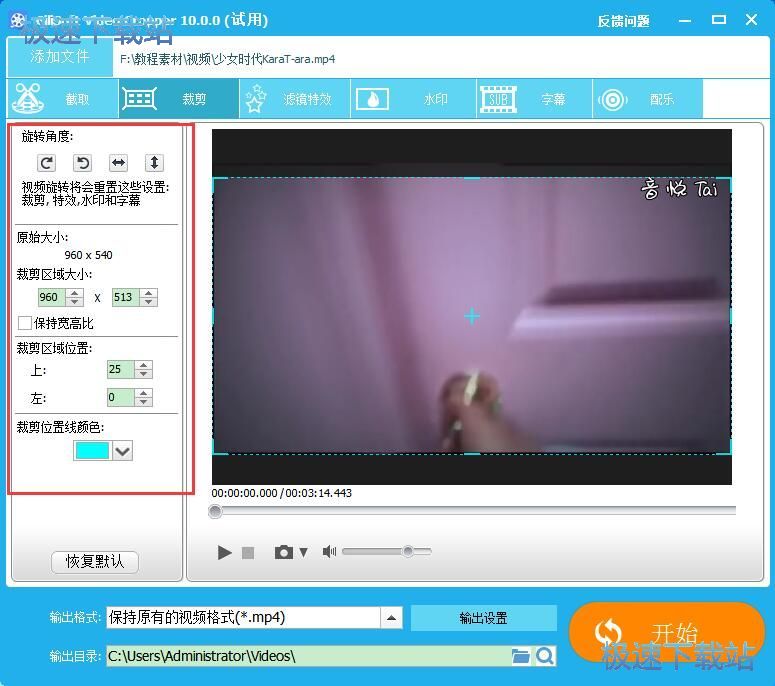Viewport: 775px width, 686px height.
Task: Click the rotate clockwise icon
Action: (x=46, y=163)
